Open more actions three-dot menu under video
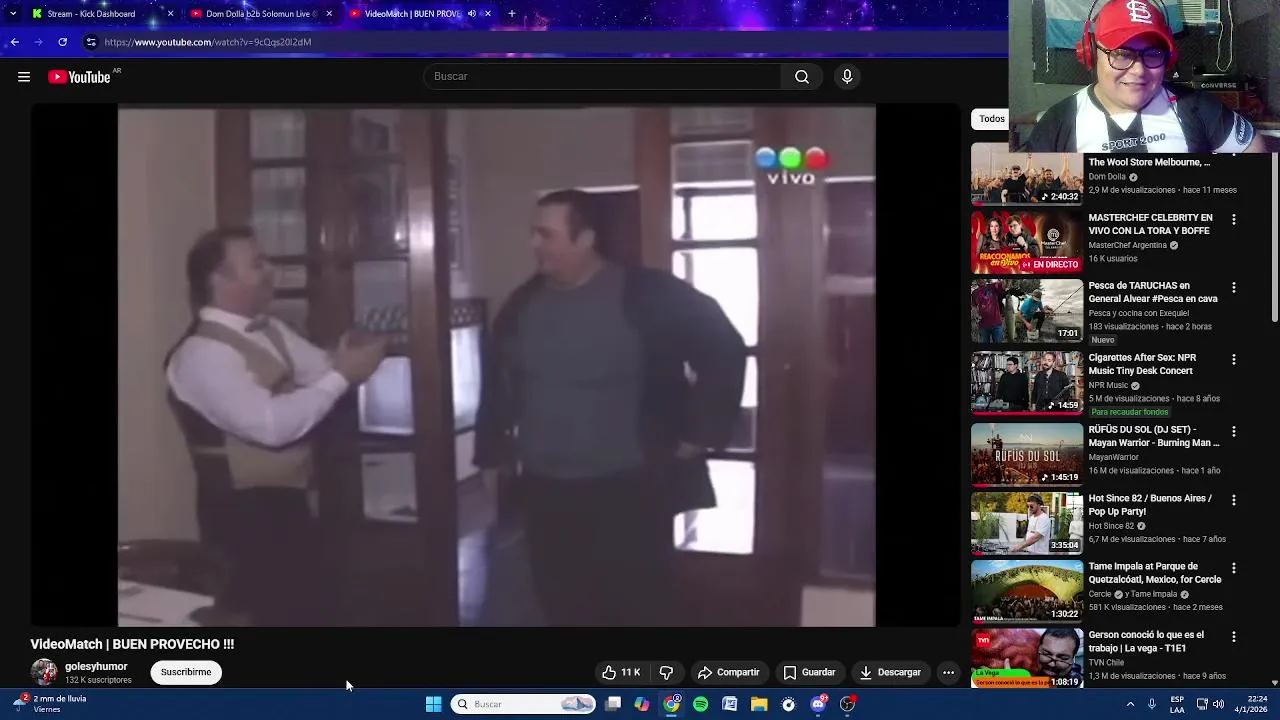Image resolution: width=1280 pixels, height=720 pixels. pos(948,672)
